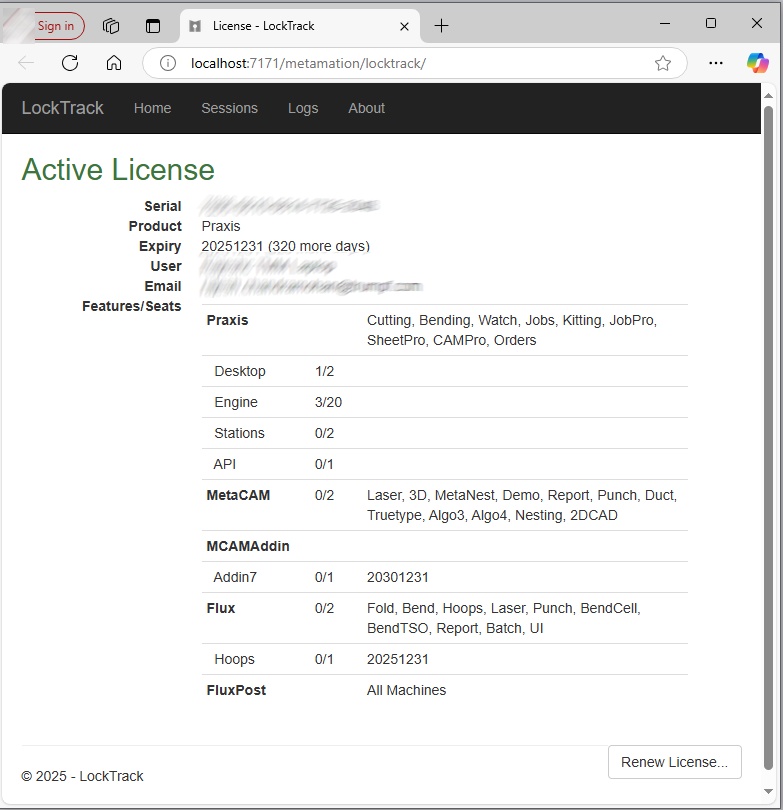The width and height of the screenshot is (783, 810).
Task: Click the Stations row label
Action: click(239, 433)
